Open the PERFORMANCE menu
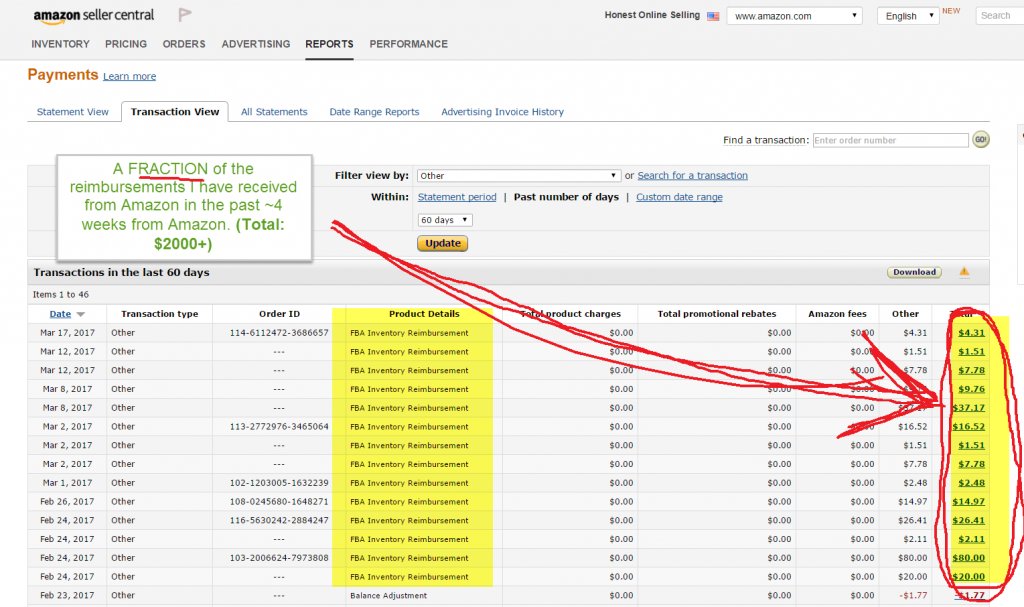 pyautogui.click(x=409, y=44)
